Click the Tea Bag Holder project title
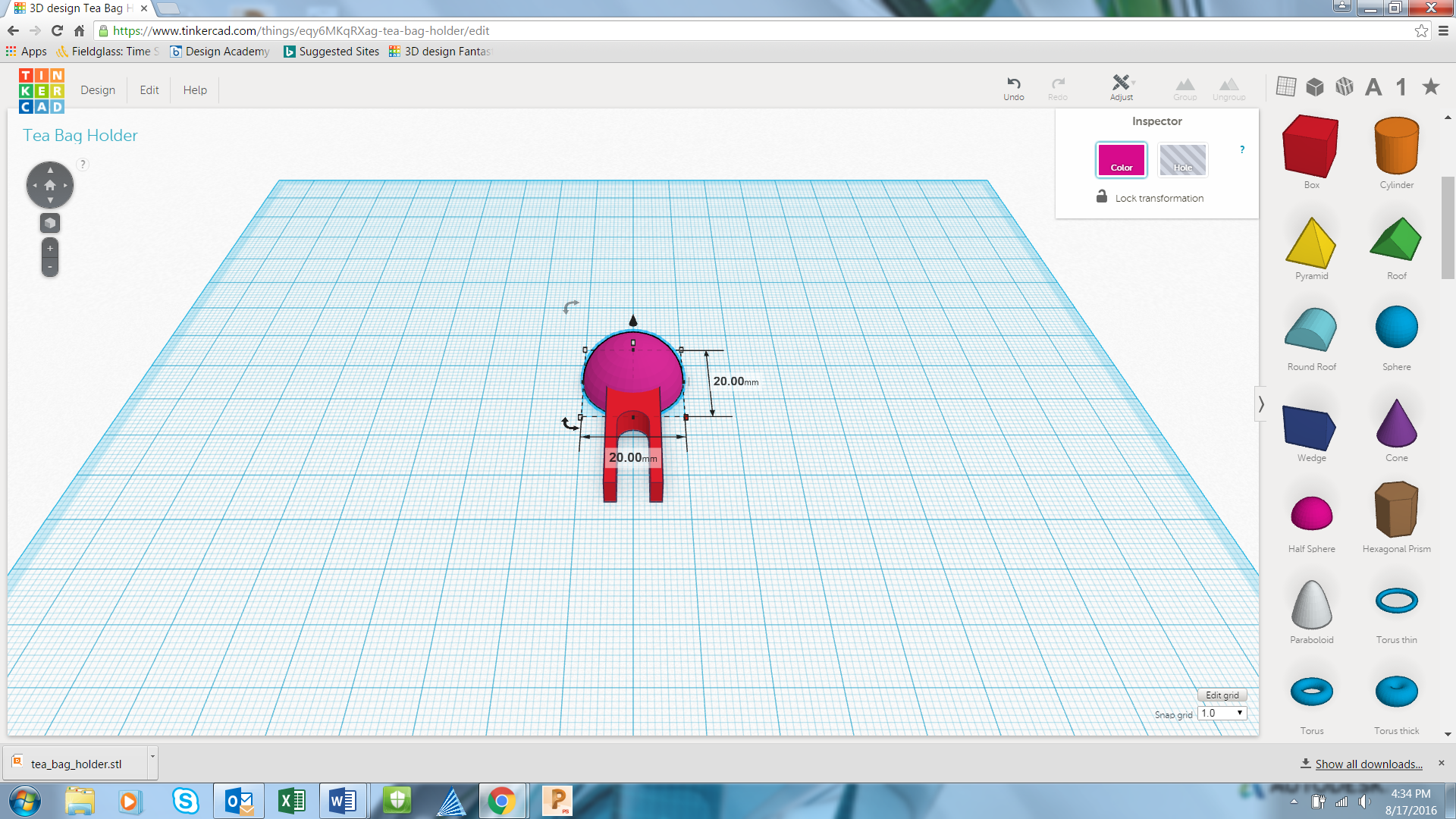The width and height of the screenshot is (1456, 819). [80, 136]
